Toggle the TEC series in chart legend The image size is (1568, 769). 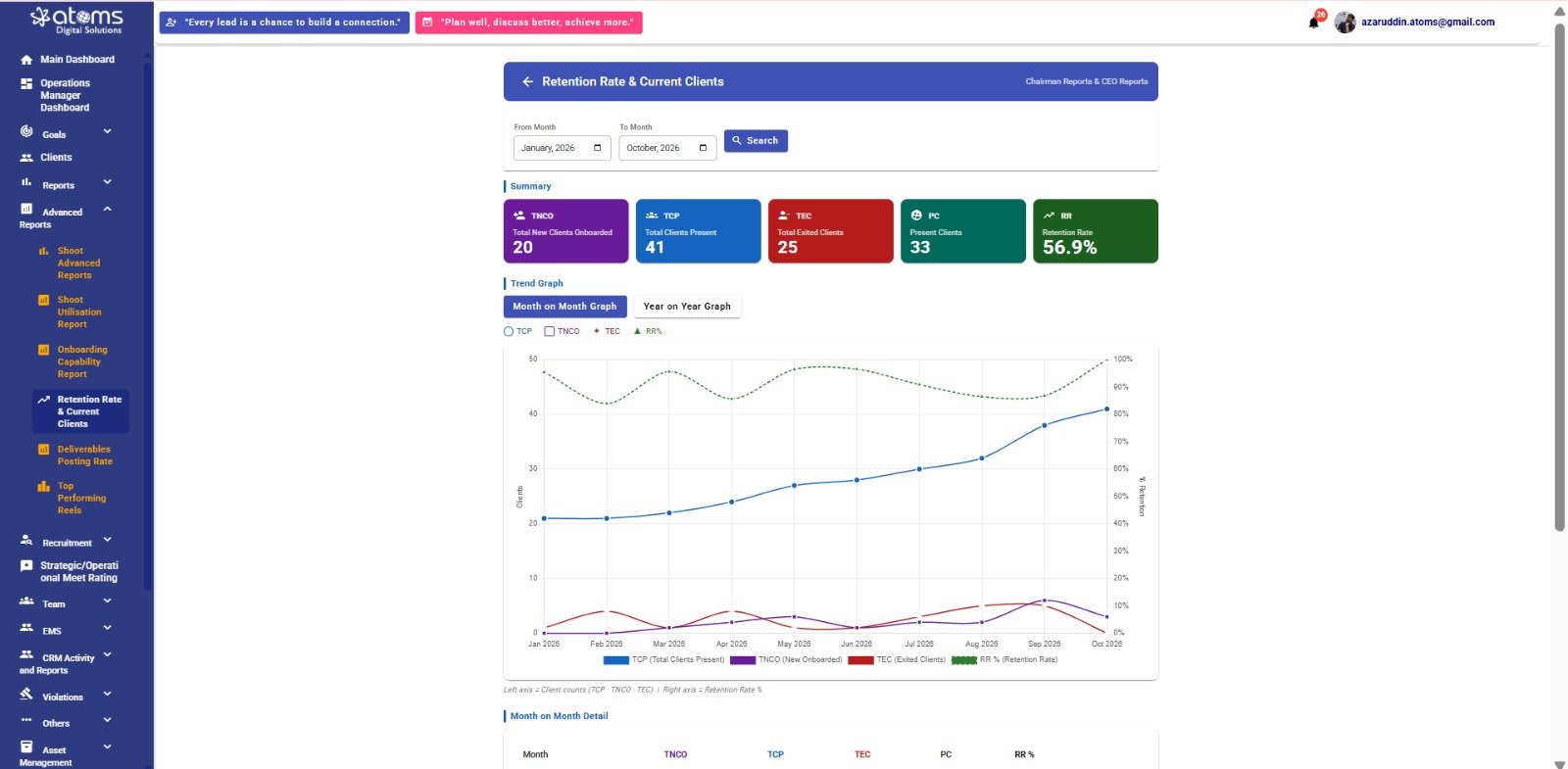pos(607,331)
